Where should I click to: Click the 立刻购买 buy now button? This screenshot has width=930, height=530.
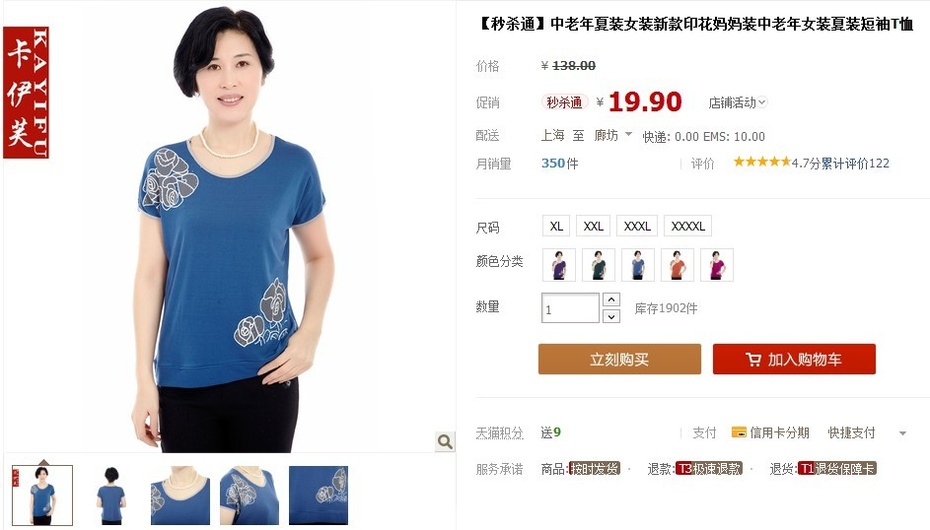(620, 359)
